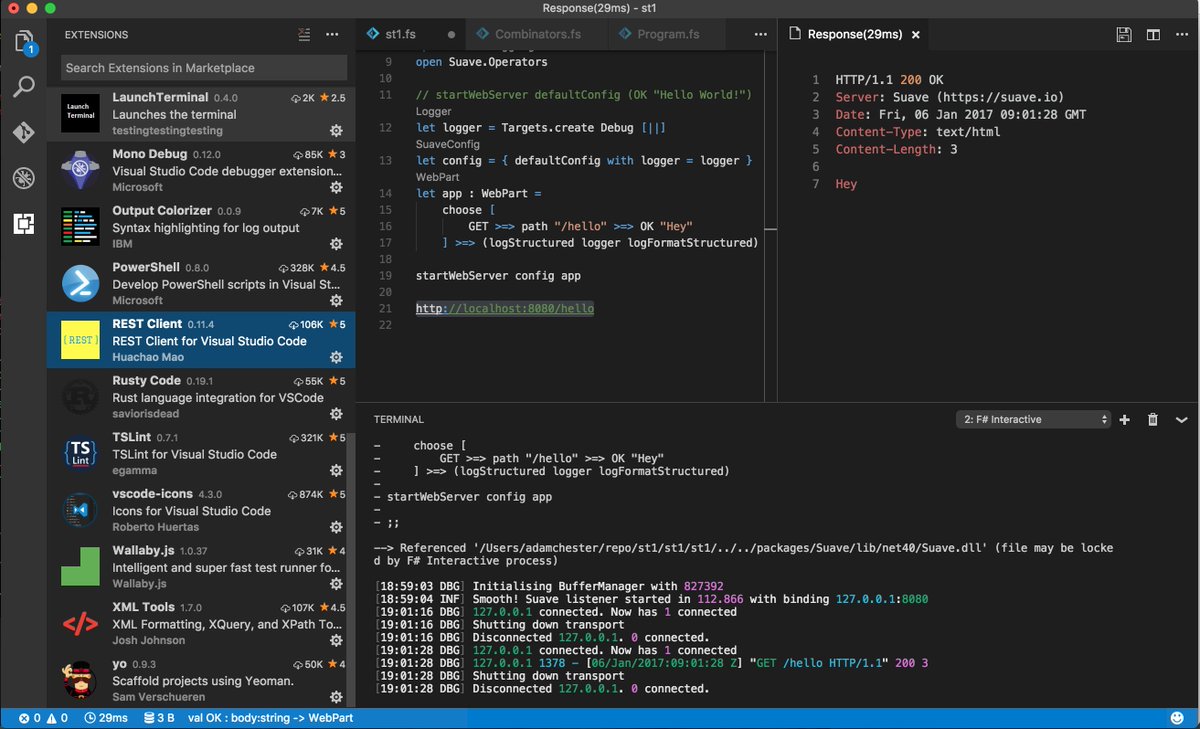Switch to the st1.fs tab
Screen dimensions: 1200x729
pos(412,35)
